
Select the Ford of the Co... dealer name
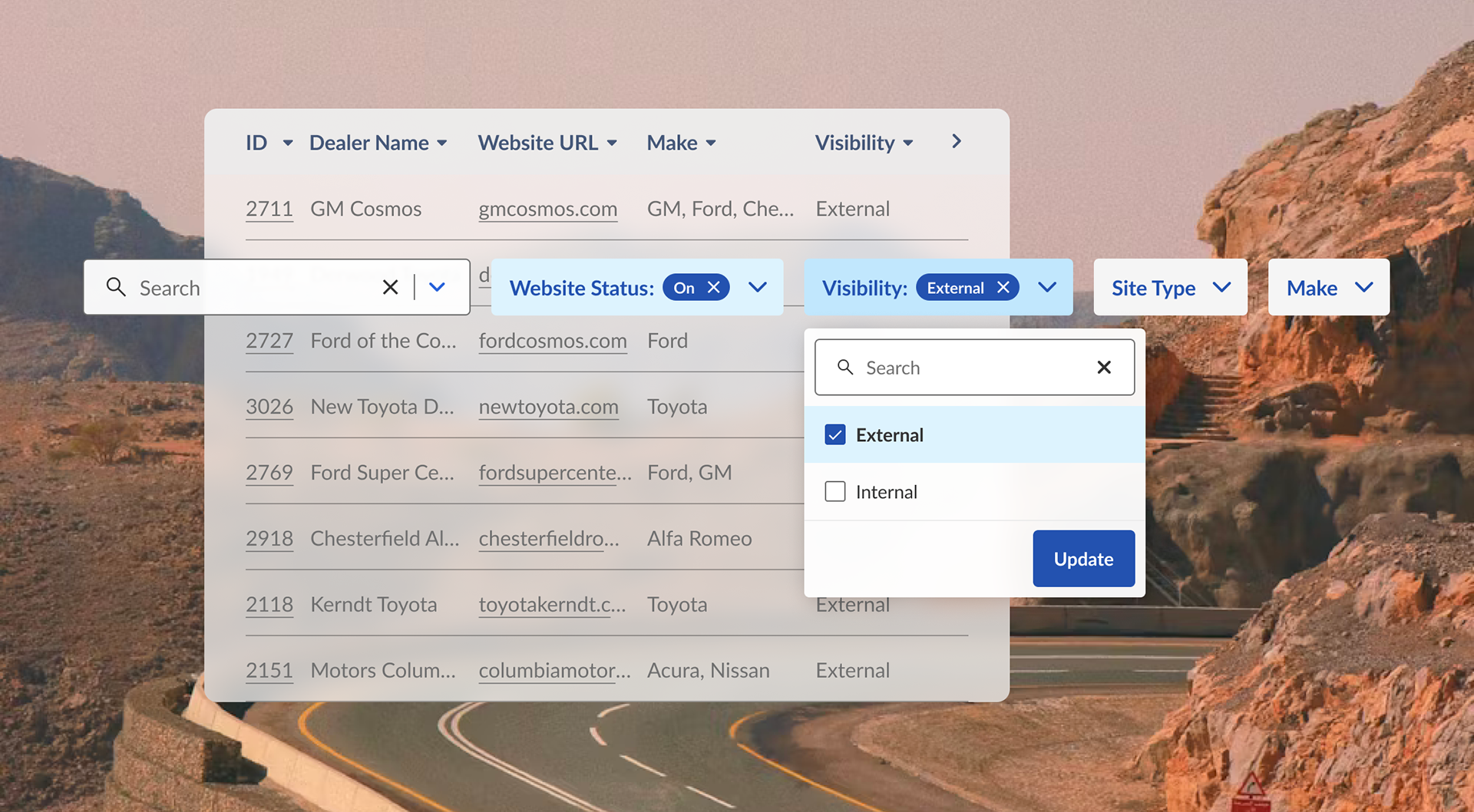pos(383,341)
